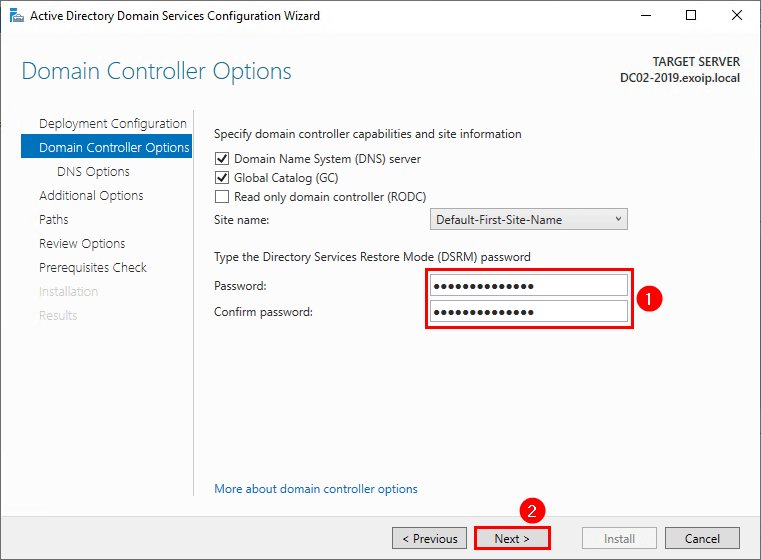761x560 pixels.
Task: Select Domain Controller Options in sidebar
Action: (106, 147)
